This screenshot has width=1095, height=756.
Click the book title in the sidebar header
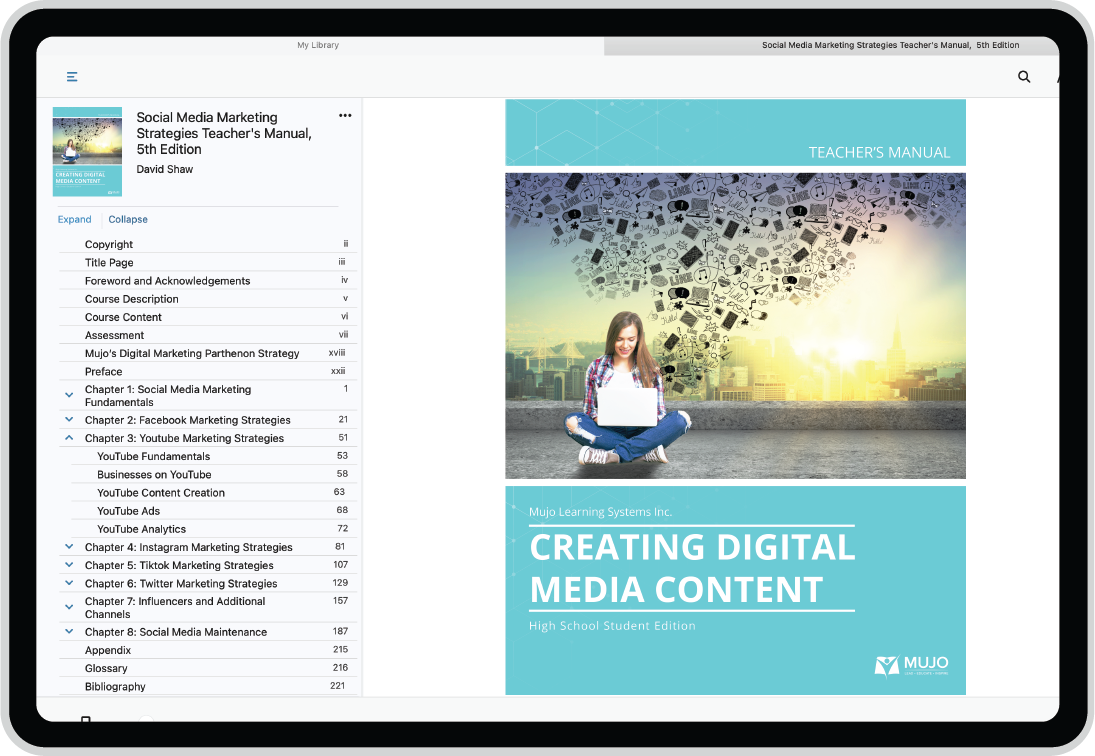(x=223, y=133)
